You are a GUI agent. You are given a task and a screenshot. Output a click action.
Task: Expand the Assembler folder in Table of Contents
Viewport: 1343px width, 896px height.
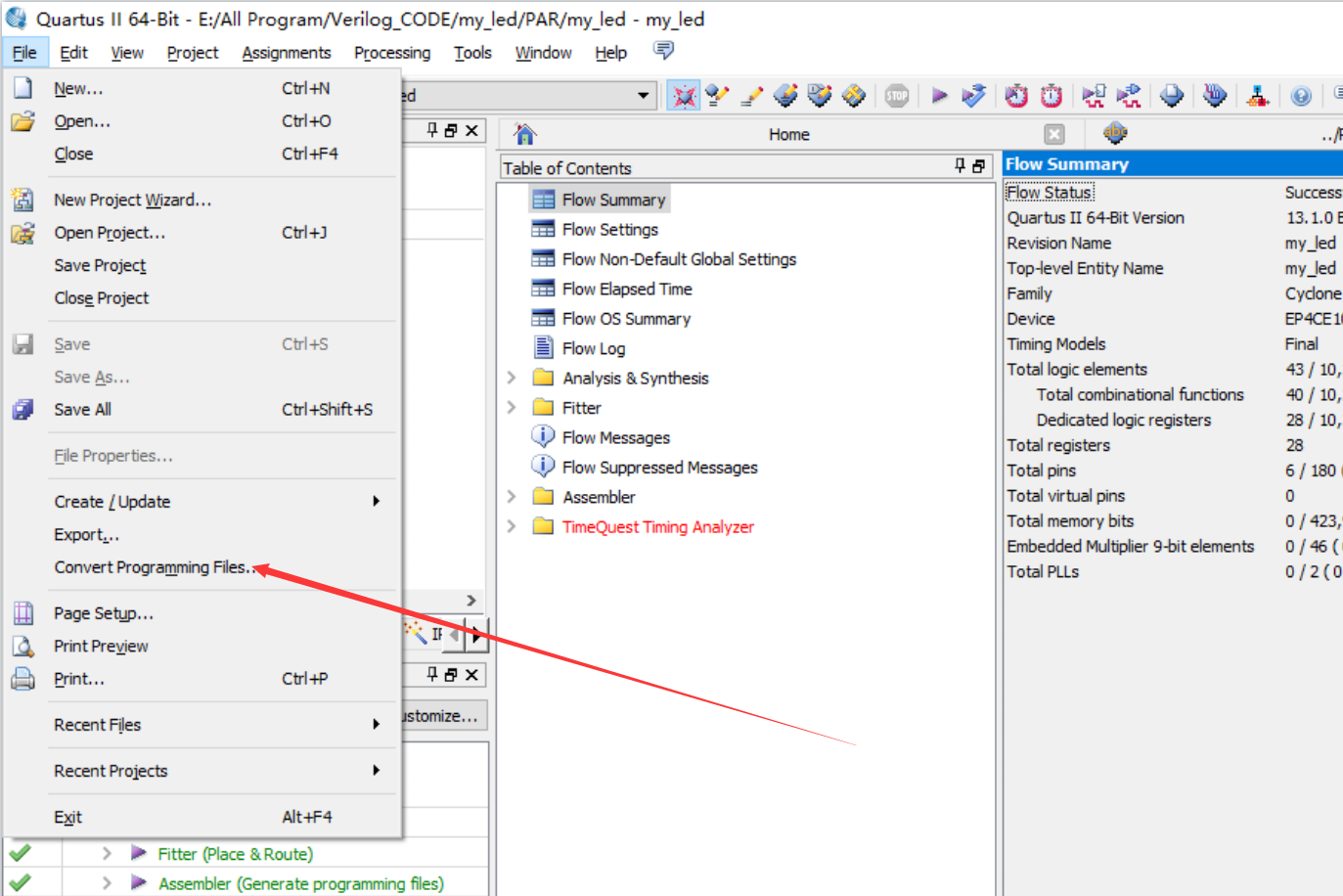pos(512,497)
